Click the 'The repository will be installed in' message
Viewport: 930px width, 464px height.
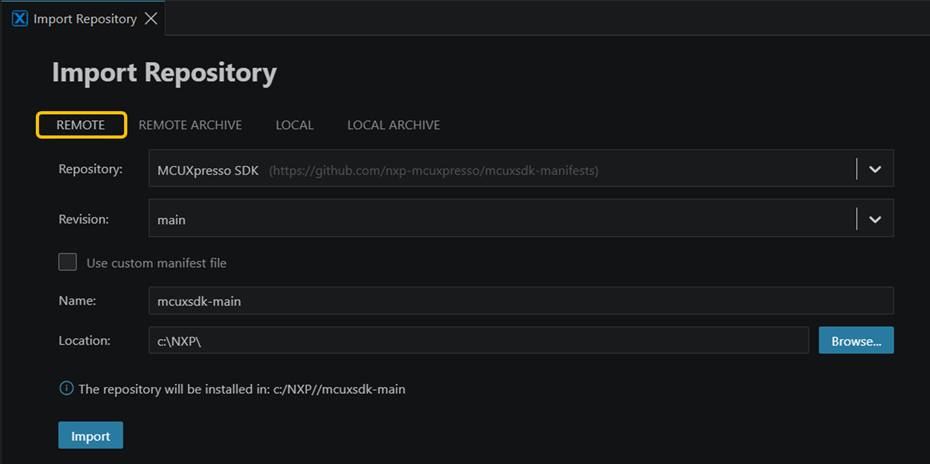click(x=242, y=390)
